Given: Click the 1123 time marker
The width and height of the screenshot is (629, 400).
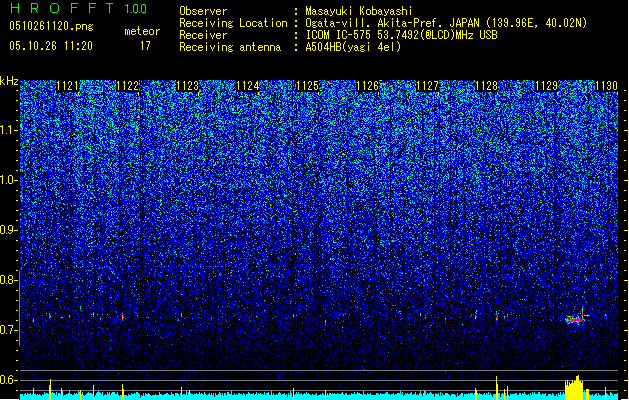Looking at the screenshot, I should pos(188,86).
